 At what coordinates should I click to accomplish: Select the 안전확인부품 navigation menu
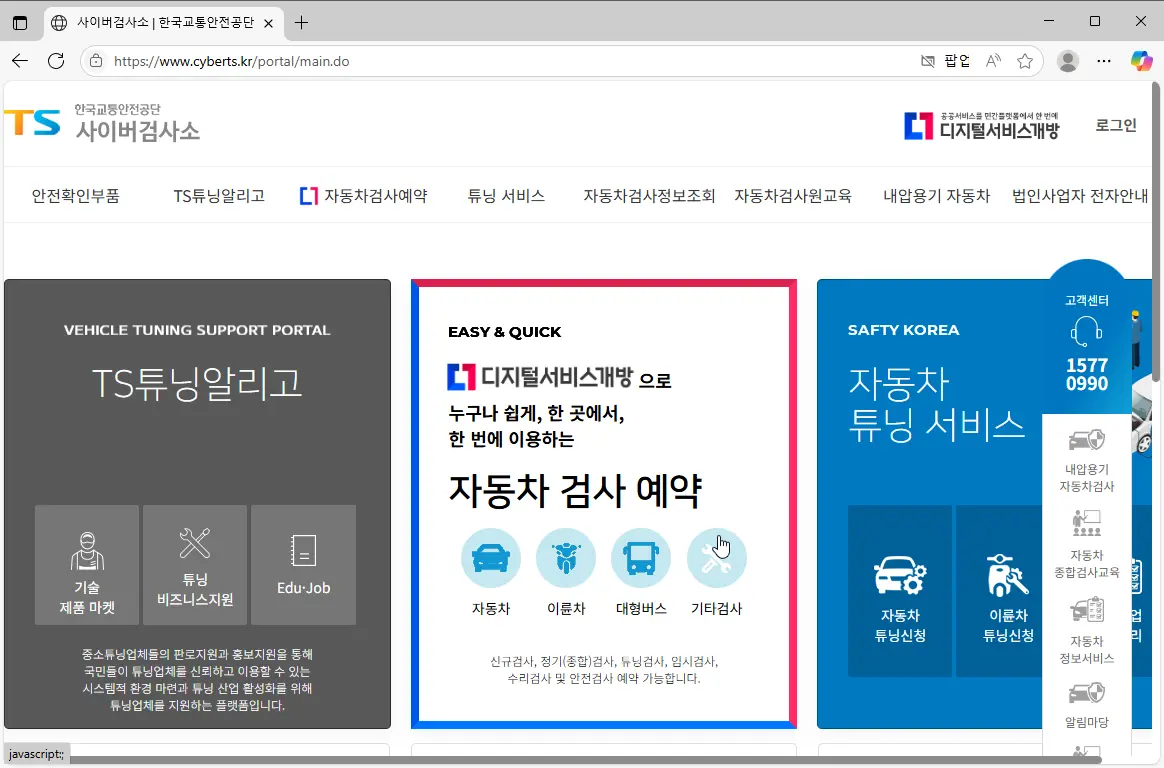click(x=75, y=196)
